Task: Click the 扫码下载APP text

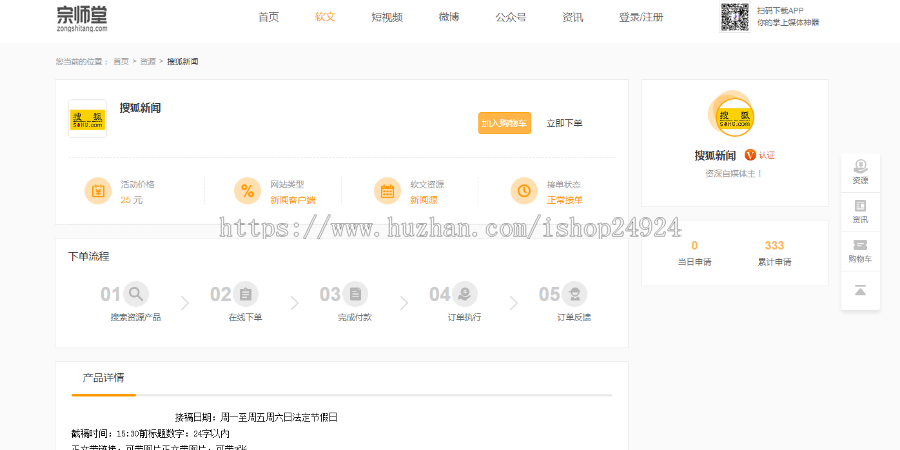Action: [780, 10]
